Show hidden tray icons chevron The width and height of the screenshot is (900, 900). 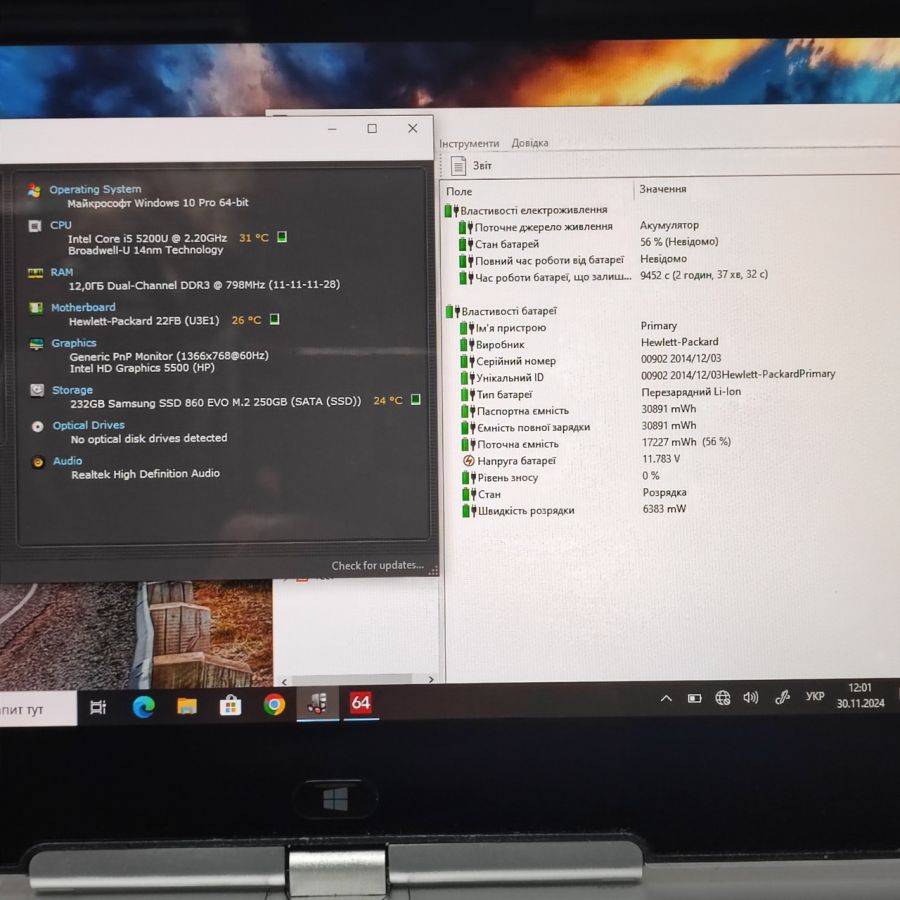tap(666, 699)
